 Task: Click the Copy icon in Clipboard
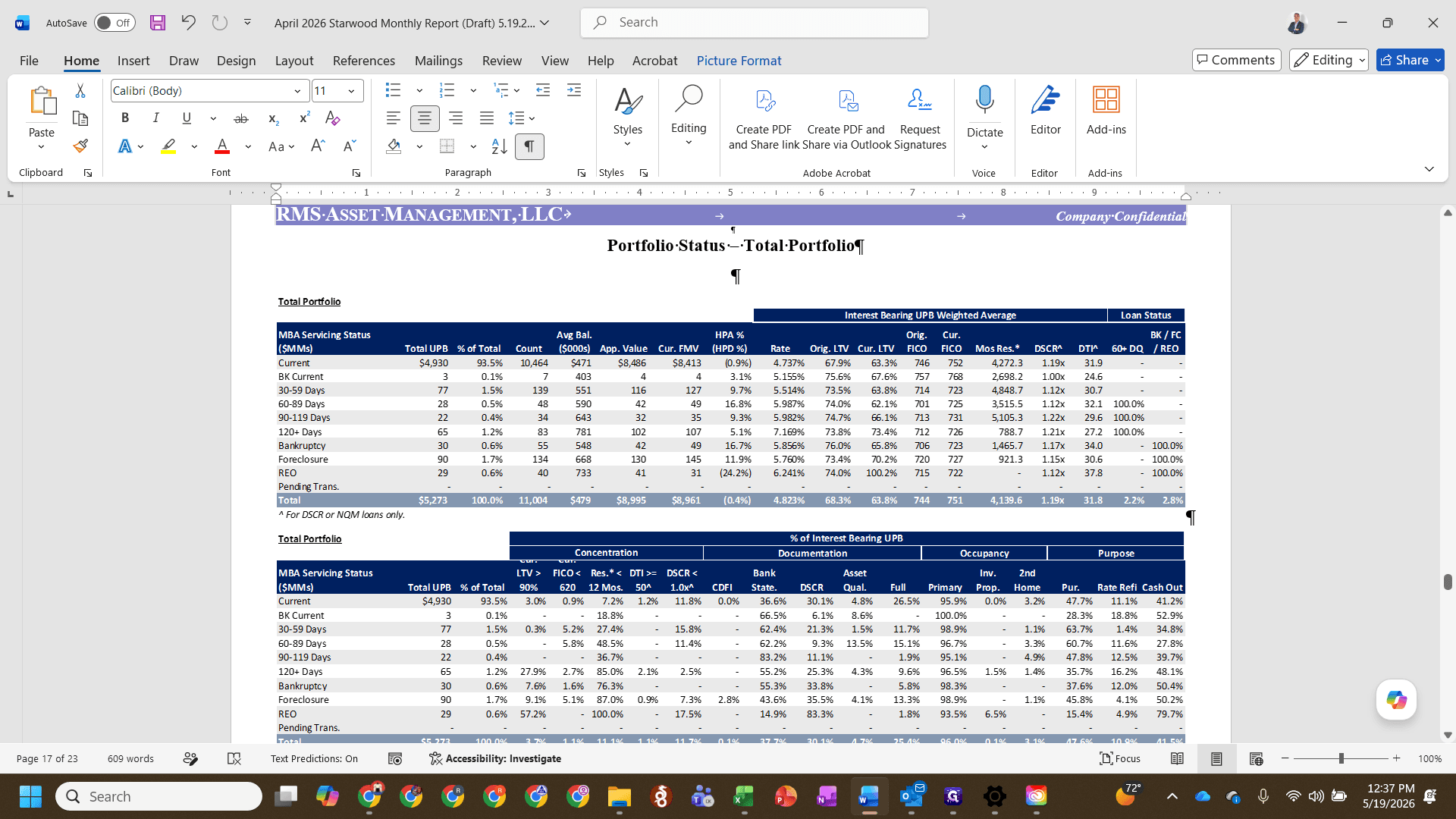[80, 118]
